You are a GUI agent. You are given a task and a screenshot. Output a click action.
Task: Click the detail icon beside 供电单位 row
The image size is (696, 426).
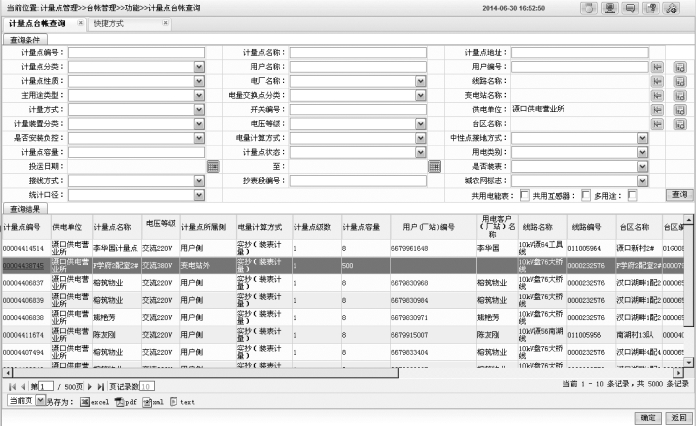click(x=680, y=110)
